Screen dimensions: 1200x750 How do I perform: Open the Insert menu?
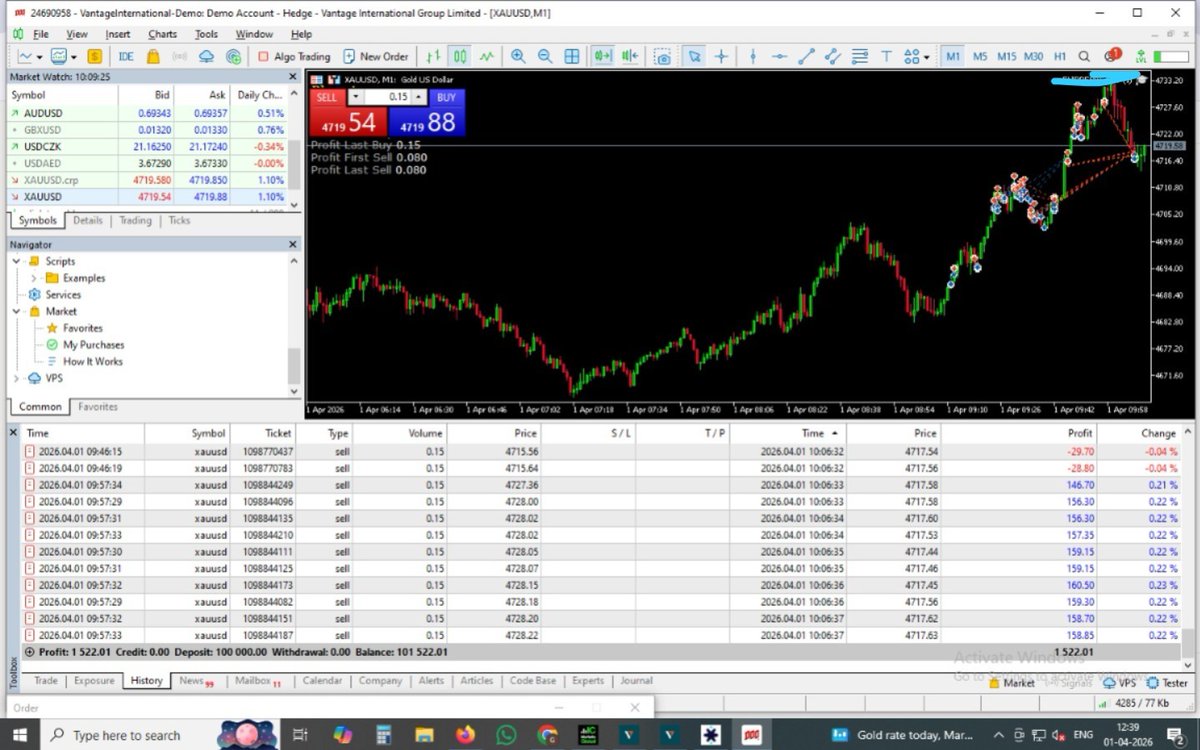118,34
